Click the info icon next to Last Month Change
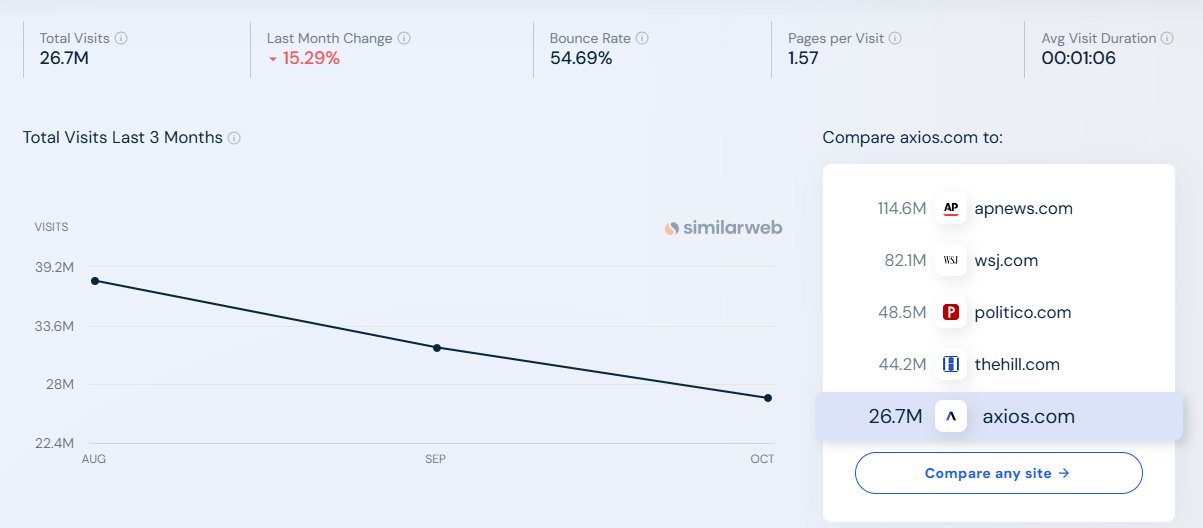 (404, 38)
